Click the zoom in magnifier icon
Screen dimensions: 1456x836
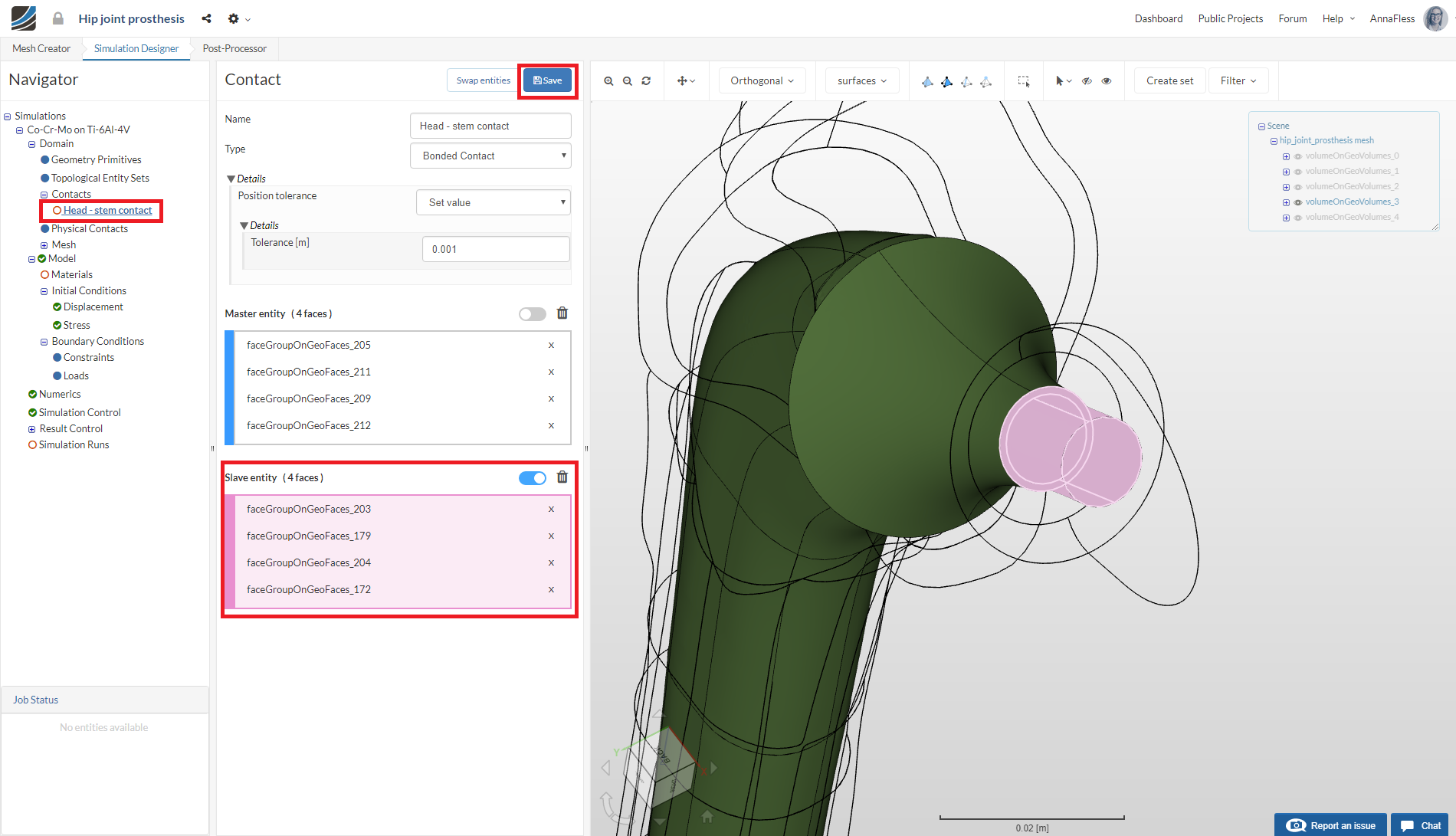(x=608, y=81)
